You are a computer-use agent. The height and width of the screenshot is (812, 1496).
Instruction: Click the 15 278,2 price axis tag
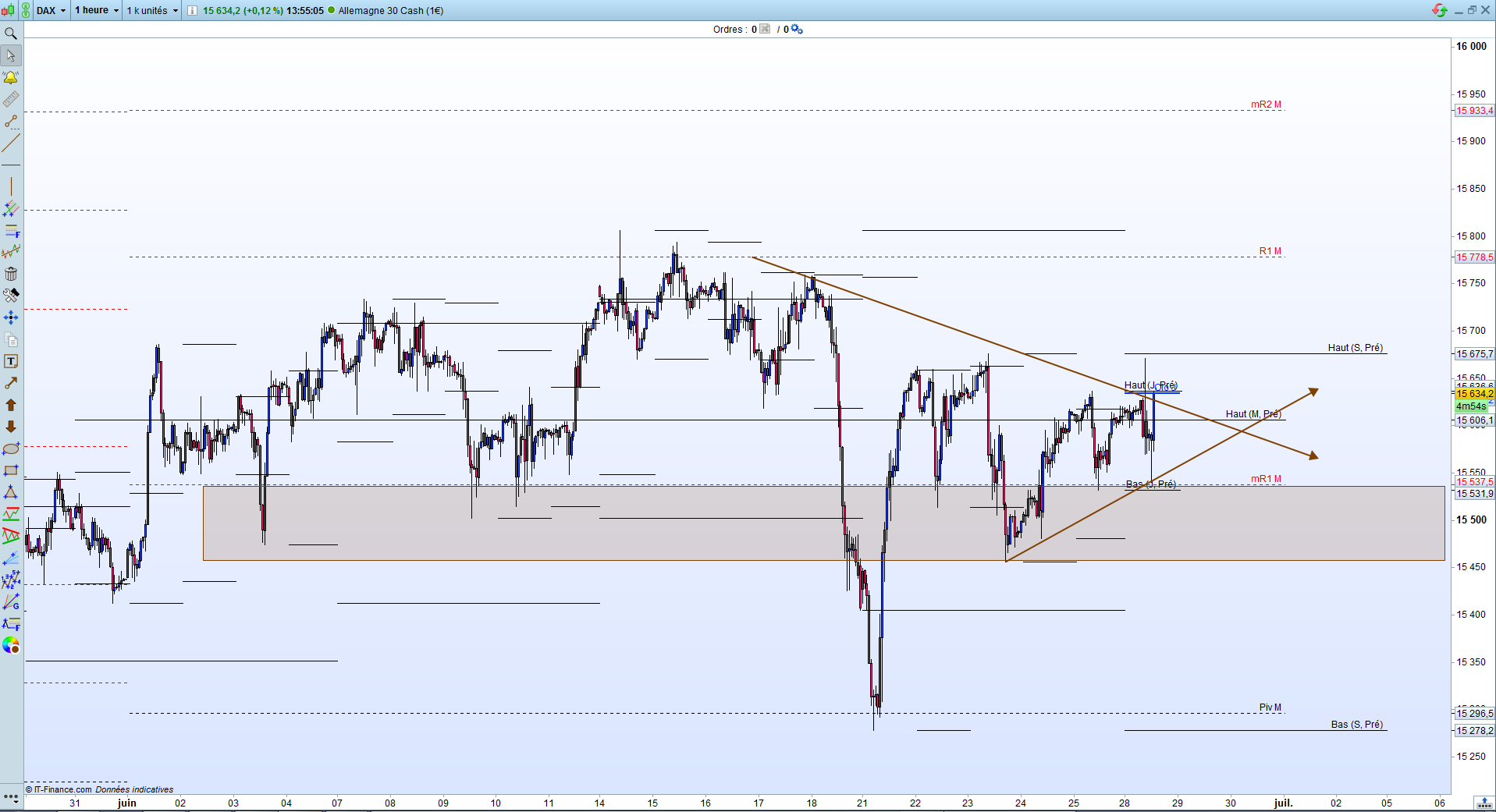[1474, 731]
